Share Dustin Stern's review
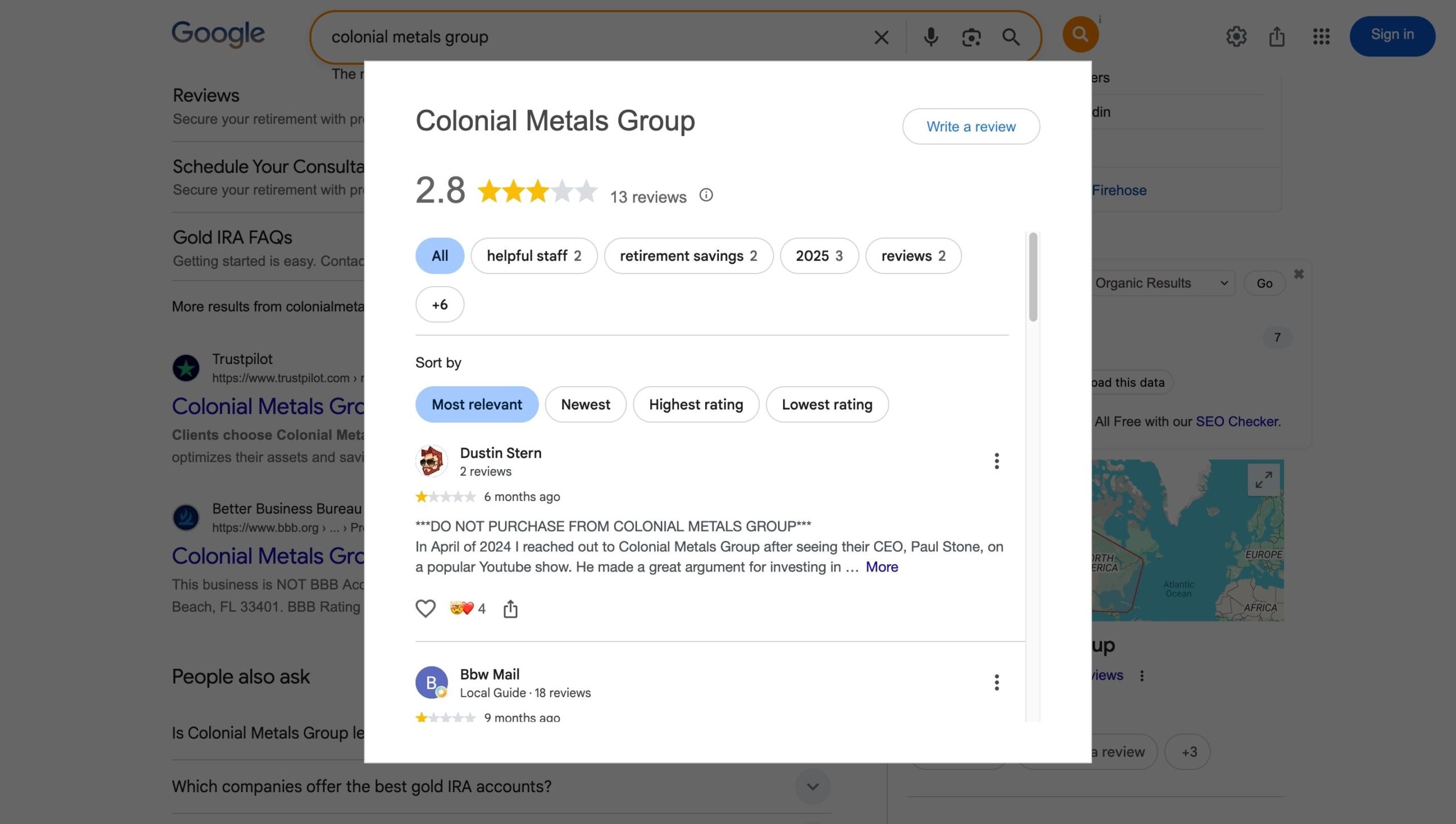The image size is (1456, 824). (510, 608)
